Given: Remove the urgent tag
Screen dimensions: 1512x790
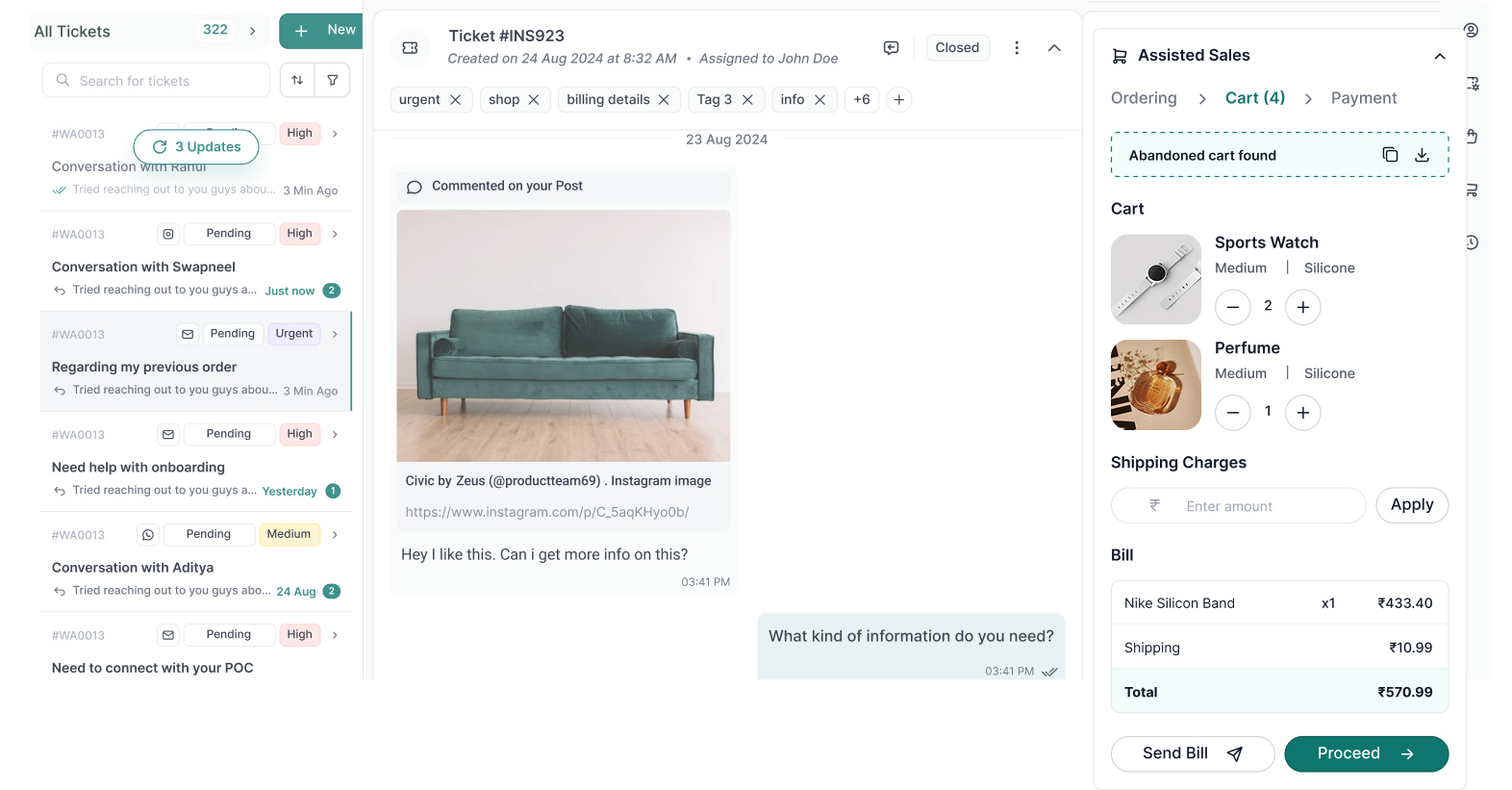Looking at the screenshot, I should tap(456, 99).
